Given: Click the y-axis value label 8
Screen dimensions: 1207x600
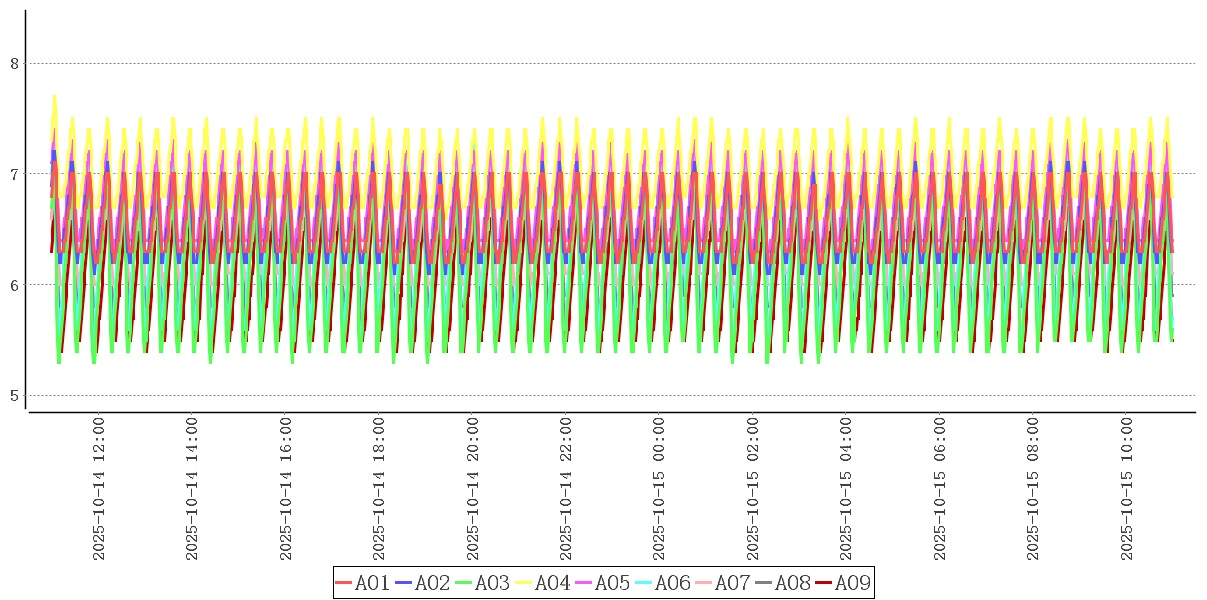Looking at the screenshot, I should click(x=14, y=64).
